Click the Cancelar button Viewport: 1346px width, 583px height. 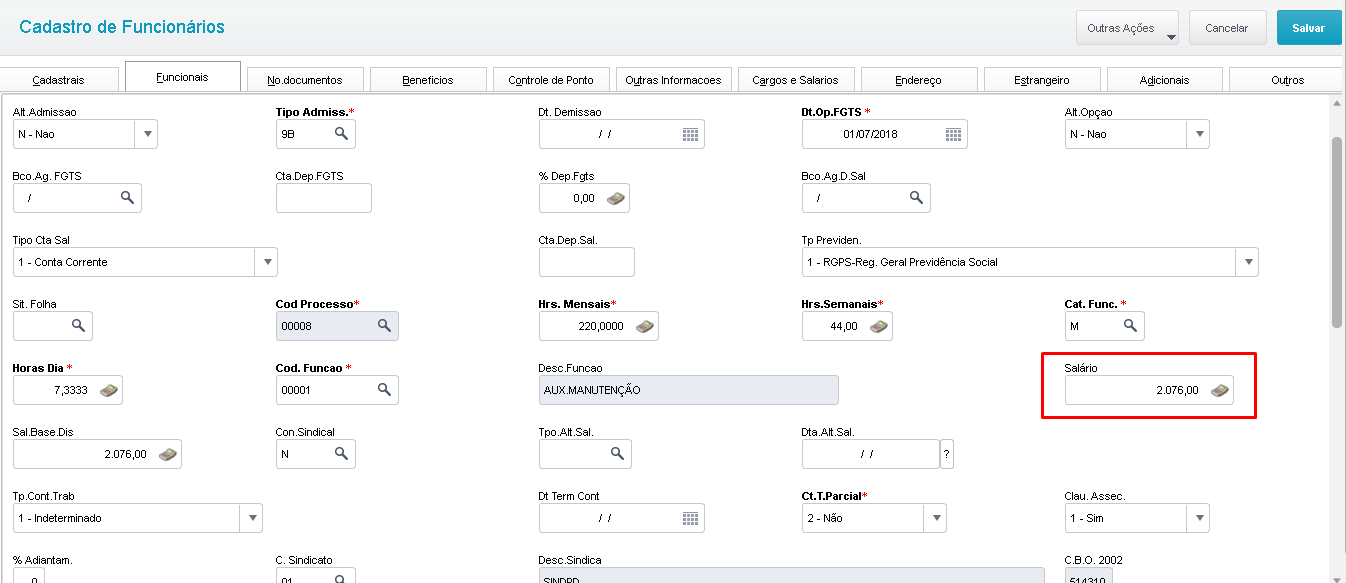1227,28
